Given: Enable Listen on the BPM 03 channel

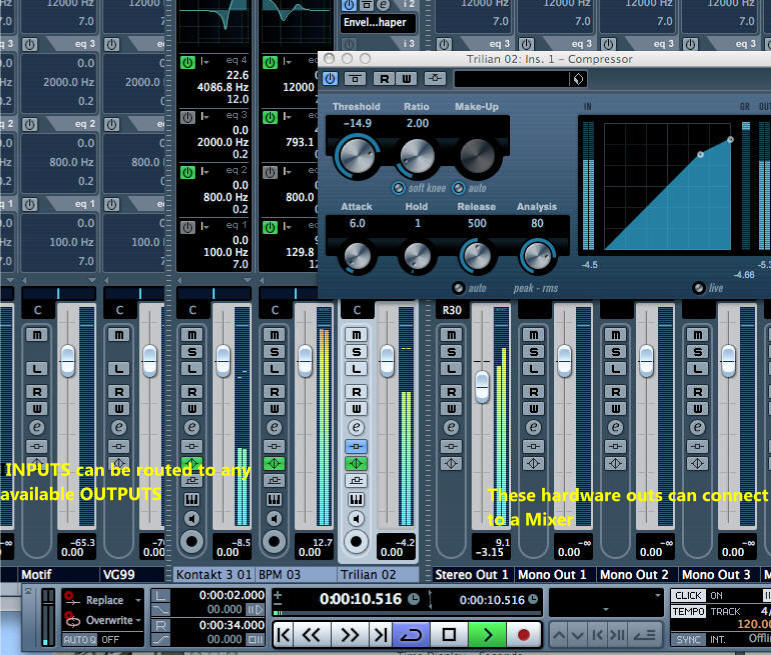Looking at the screenshot, I should (x=274, y=369).
